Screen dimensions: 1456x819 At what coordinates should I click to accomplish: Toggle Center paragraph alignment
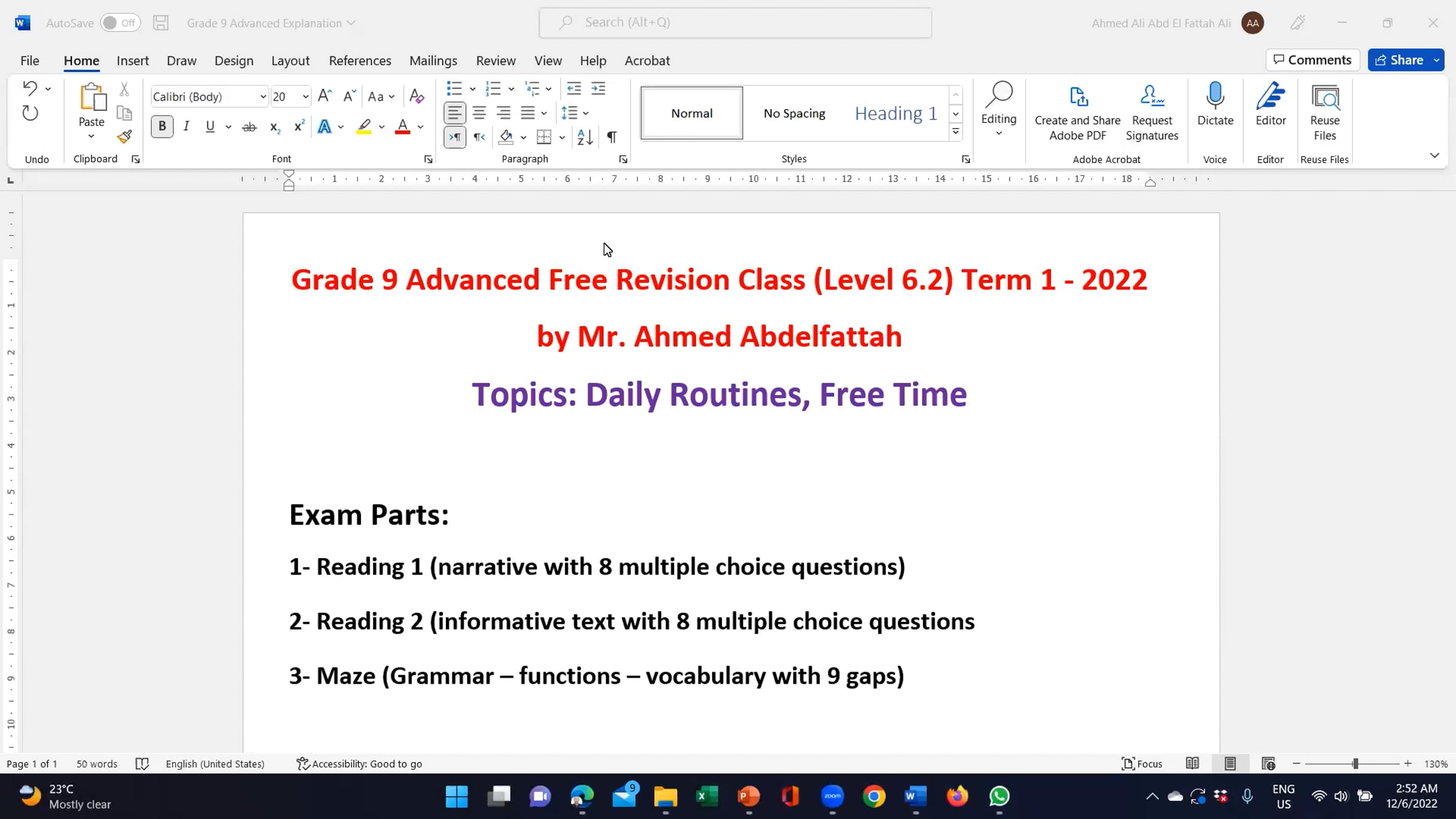pos(479,113)
